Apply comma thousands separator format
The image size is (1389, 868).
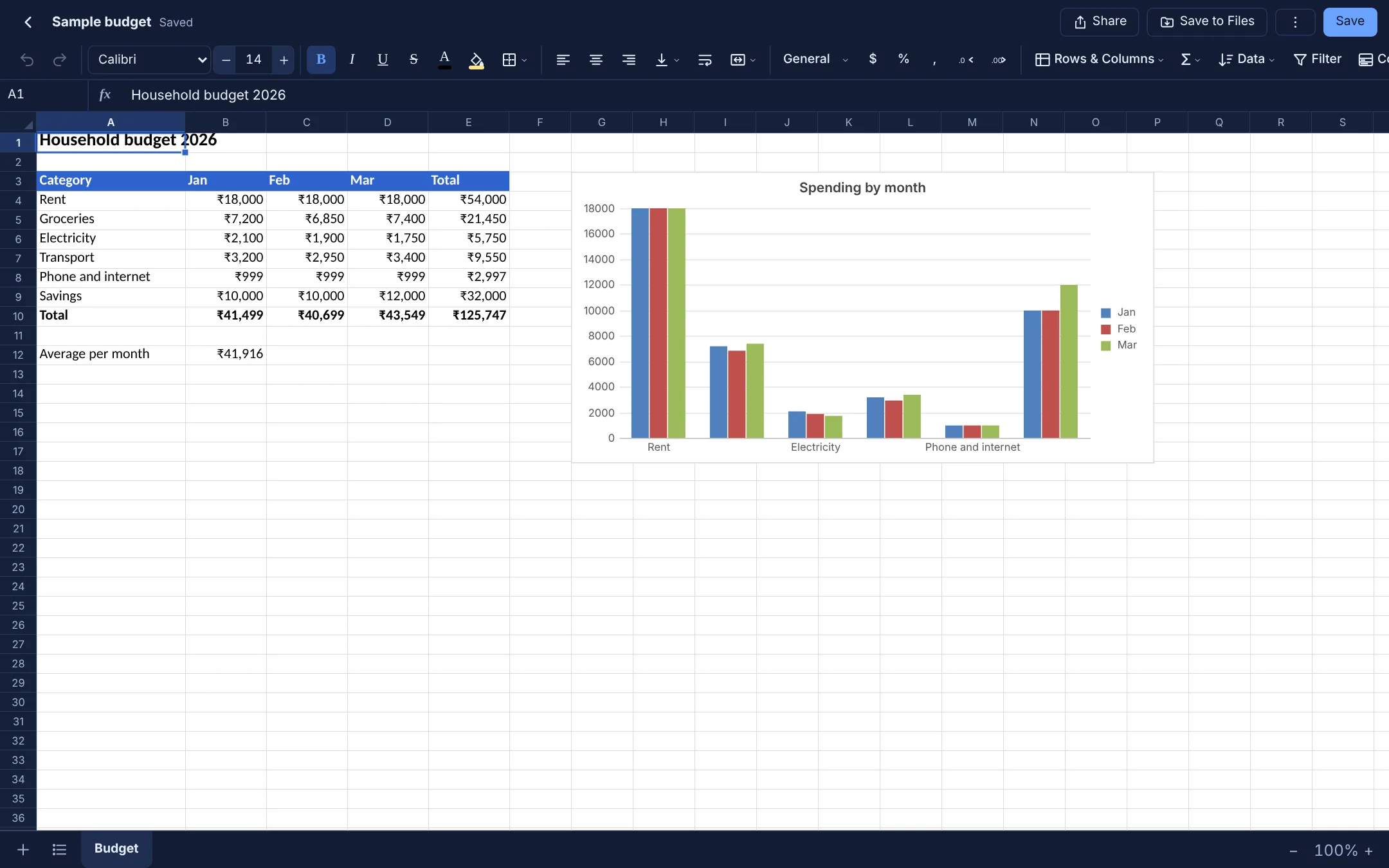pos(934,60)
